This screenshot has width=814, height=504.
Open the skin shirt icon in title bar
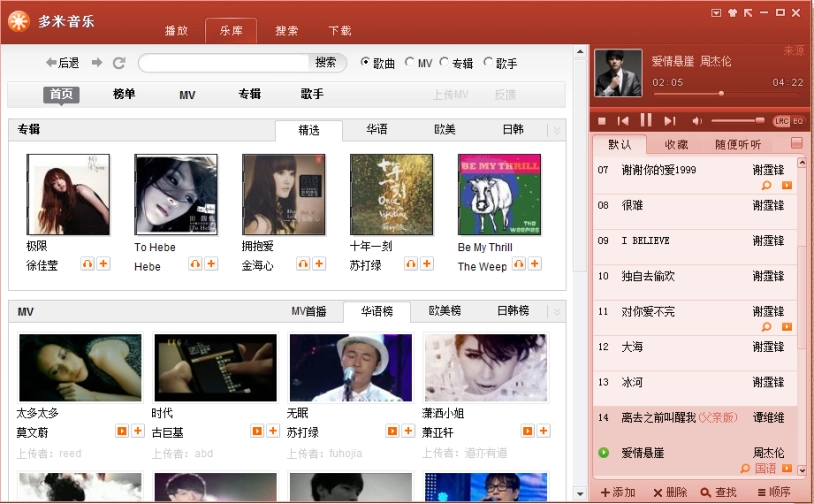coord(732,13)
